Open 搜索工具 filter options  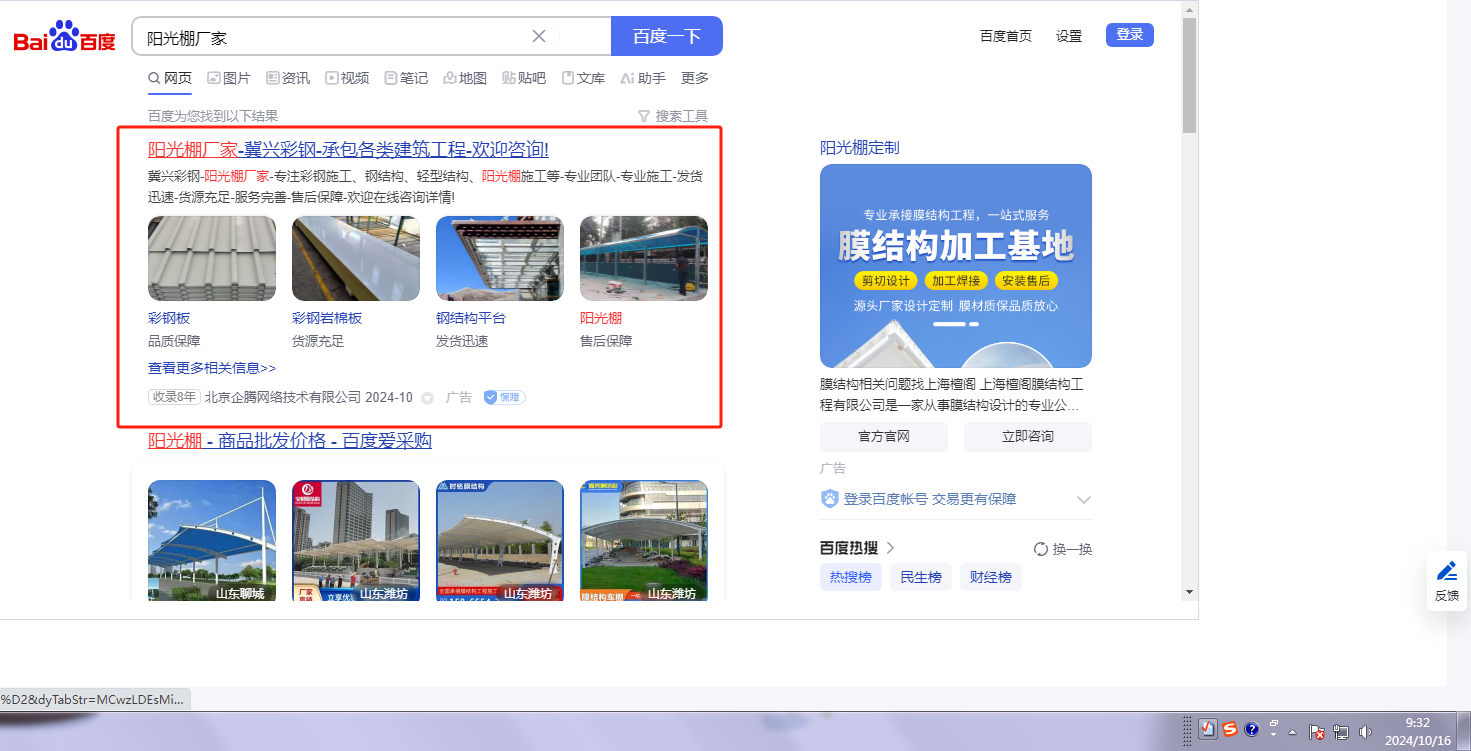point(673,116)
